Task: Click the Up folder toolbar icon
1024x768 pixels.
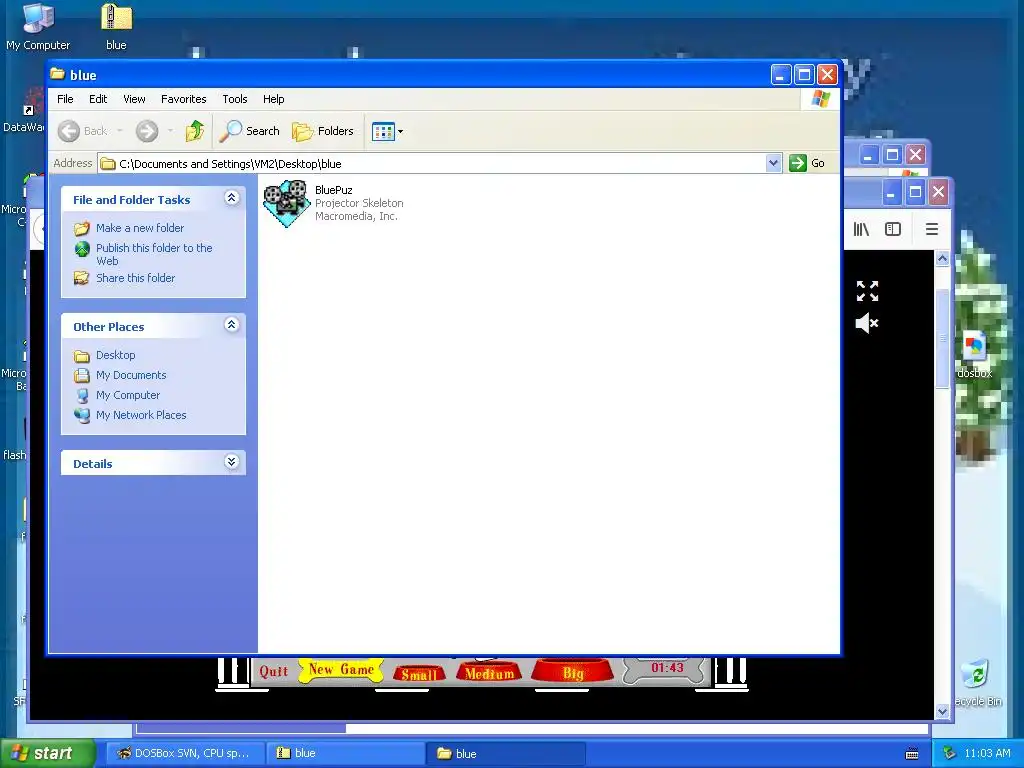Action: pos(194,131)
